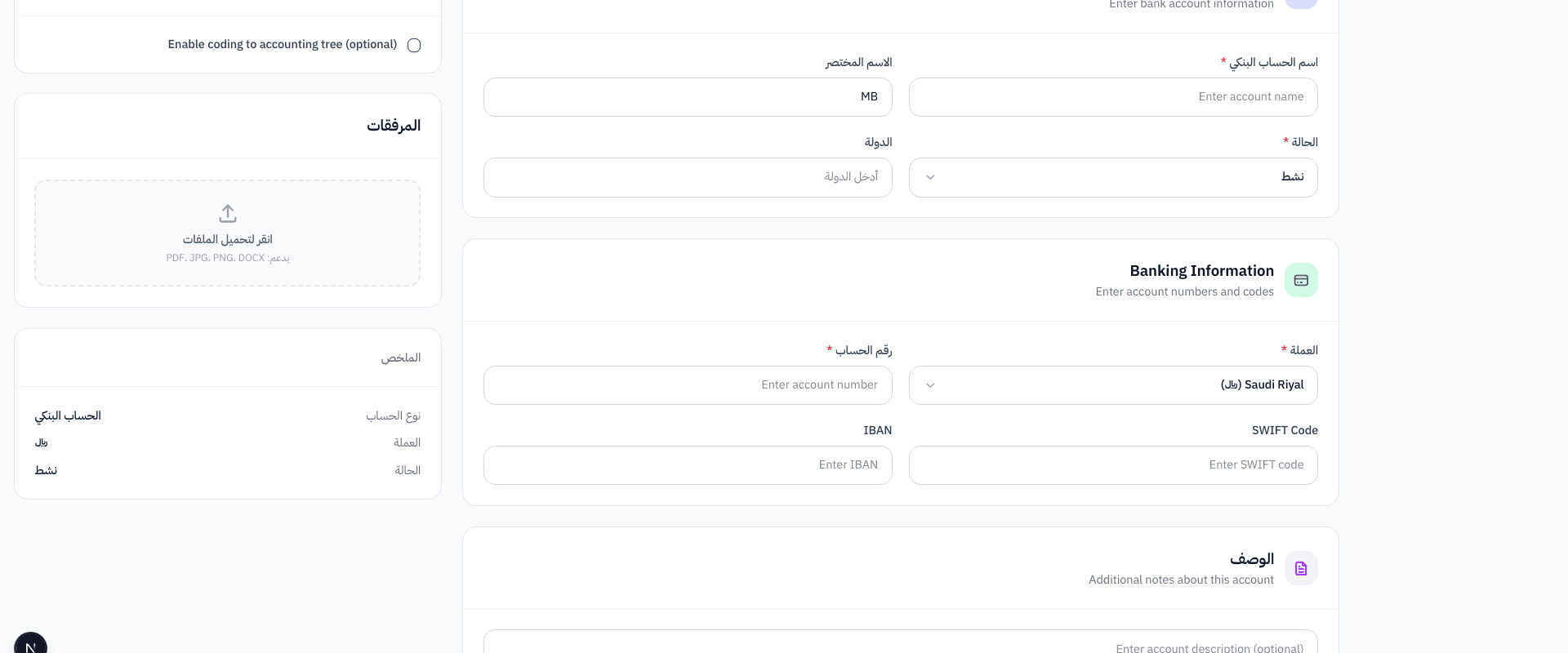
Task: Click the chevron on the نشط status field
Action: tap(929, 177)
